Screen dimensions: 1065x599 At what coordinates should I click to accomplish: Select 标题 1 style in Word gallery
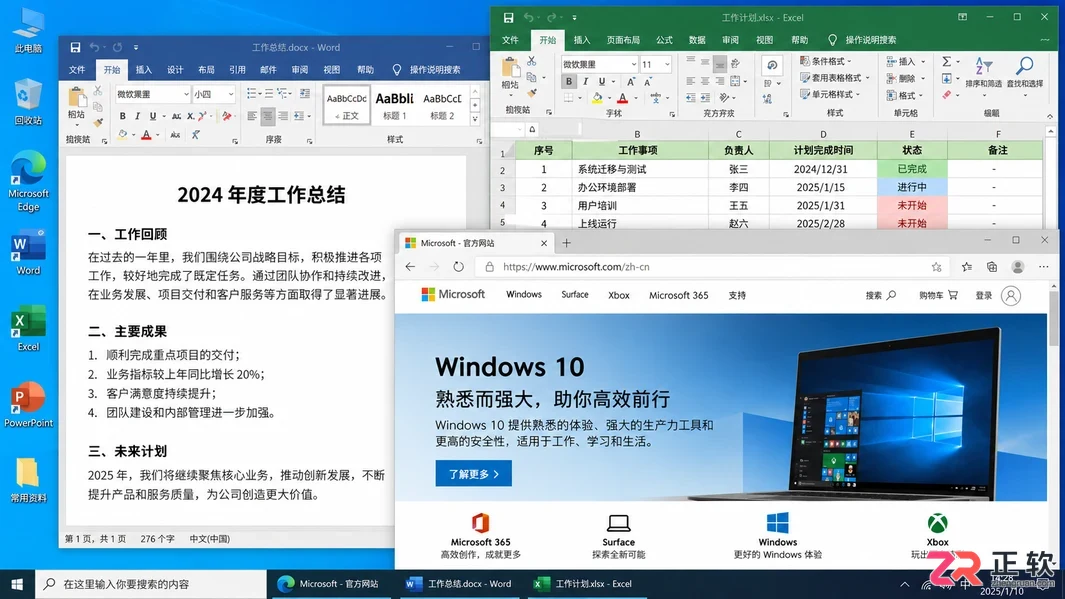click(x=395, y=105)
